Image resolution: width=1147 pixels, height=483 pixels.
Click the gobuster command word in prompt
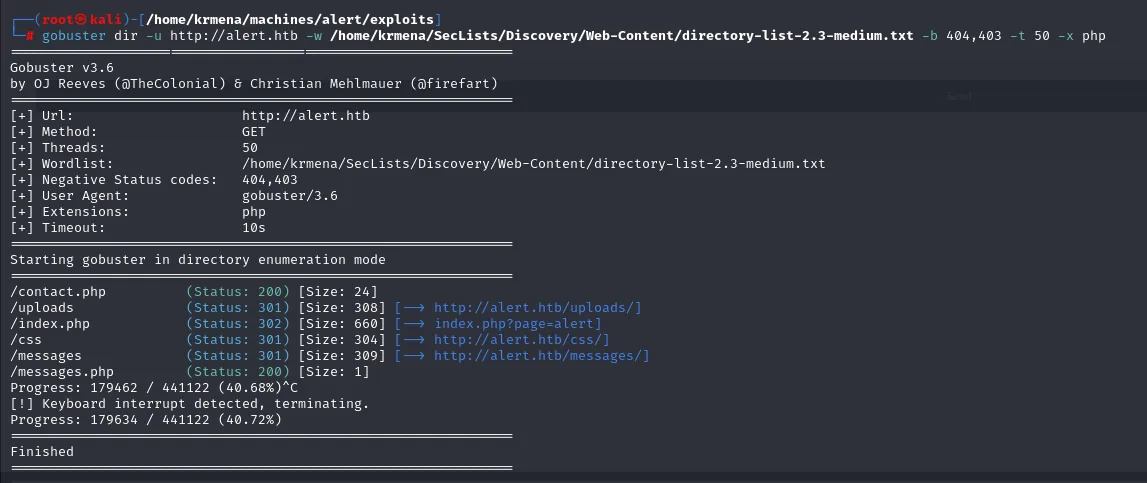coord(74,35)
